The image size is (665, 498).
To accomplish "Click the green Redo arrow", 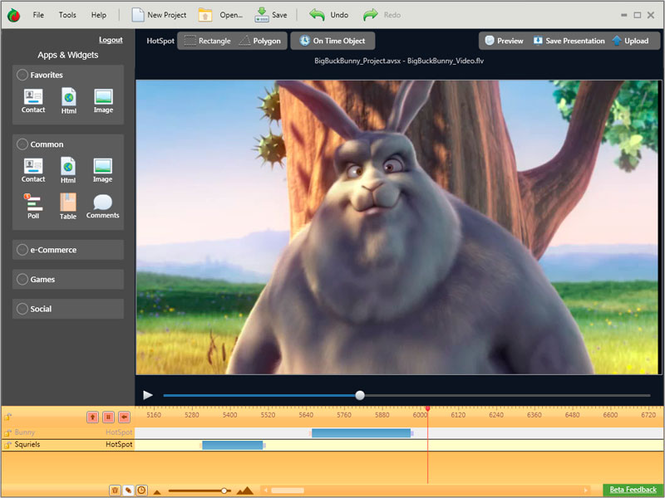I will (x=370, y=15).
